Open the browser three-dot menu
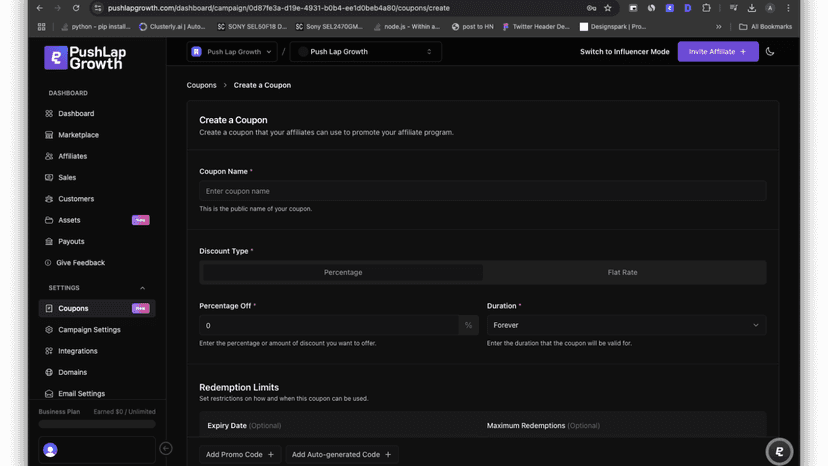This screenshot has width=828, height=466. [x=788, y=8]
